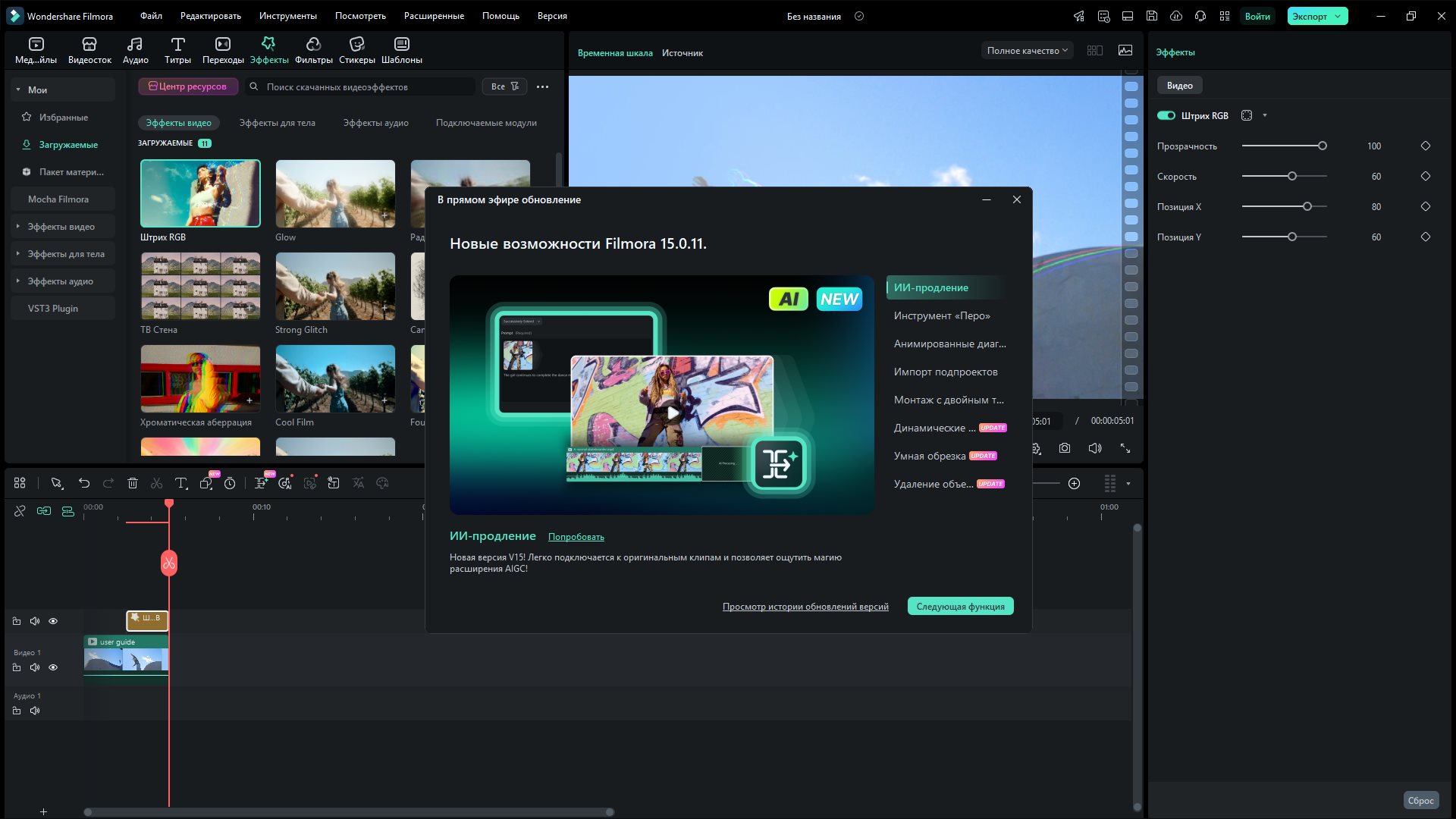Click the delete trash icon in timeline toolbar
Image resolution: width=1456 pixels, height=819 pixels.
click(133, 484)
